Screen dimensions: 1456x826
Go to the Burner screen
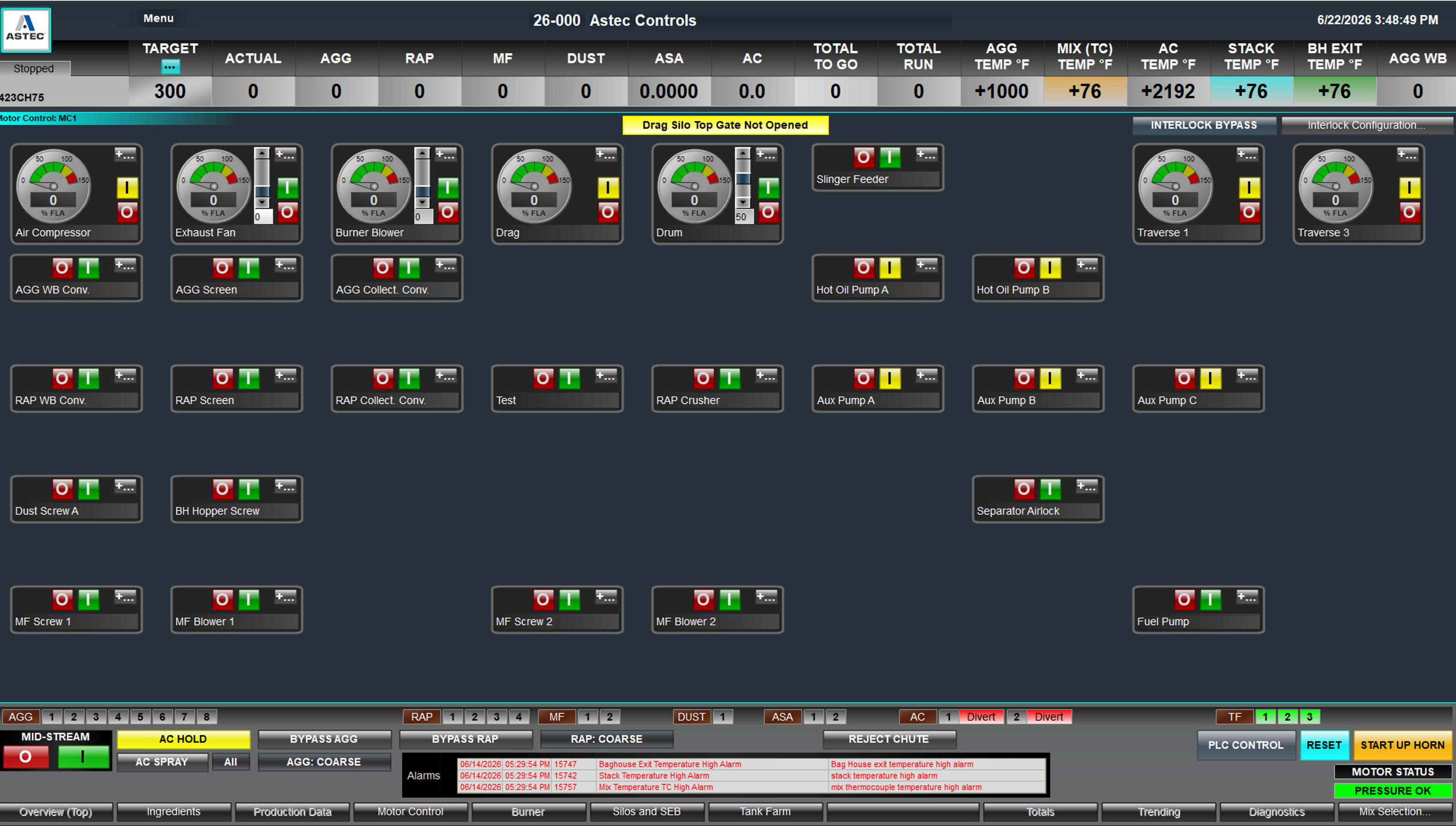tap(528, 812)
